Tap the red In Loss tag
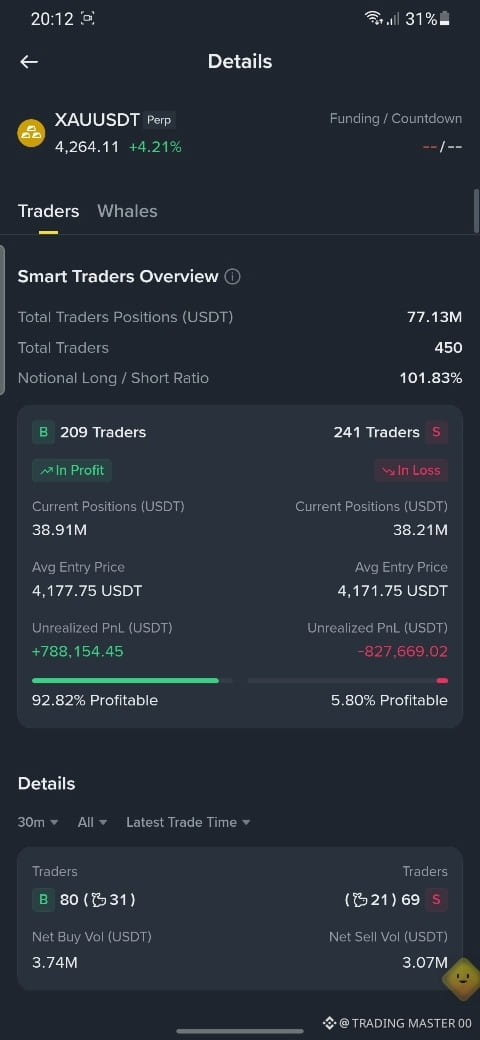This screenshot has height=1040, width=480. coord(411,470)
